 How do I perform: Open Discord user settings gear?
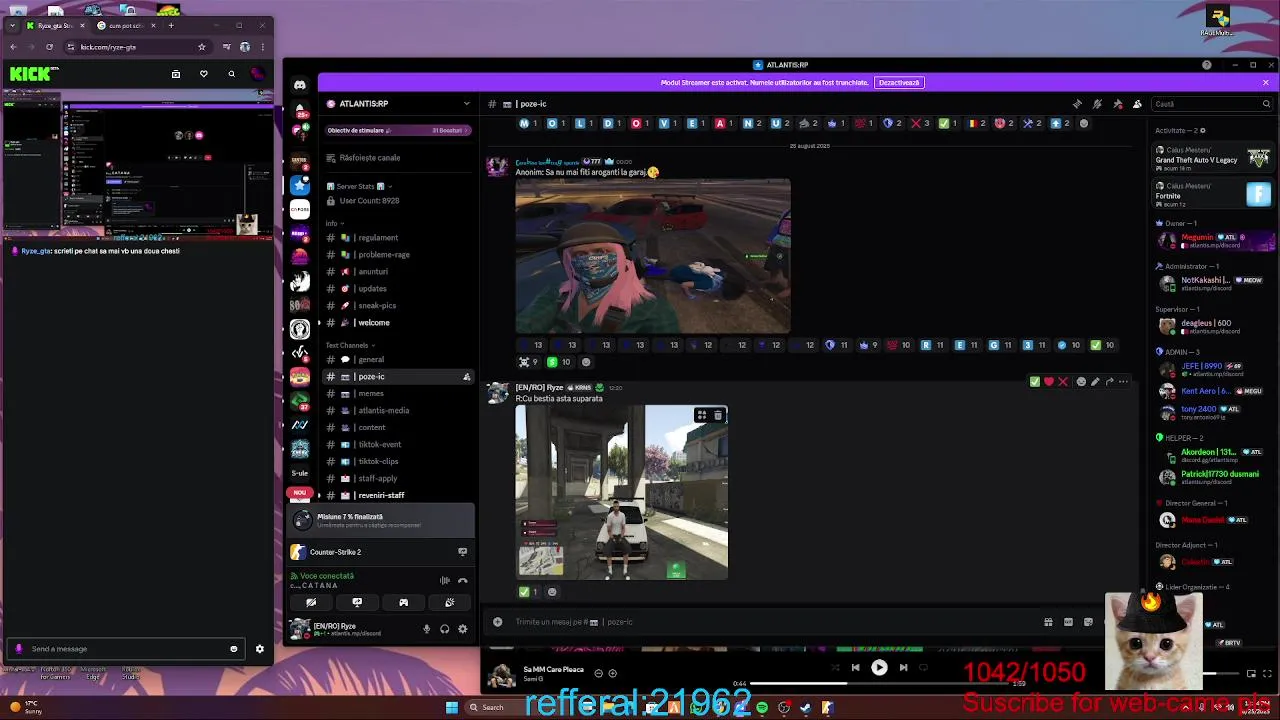coord(462,629)
